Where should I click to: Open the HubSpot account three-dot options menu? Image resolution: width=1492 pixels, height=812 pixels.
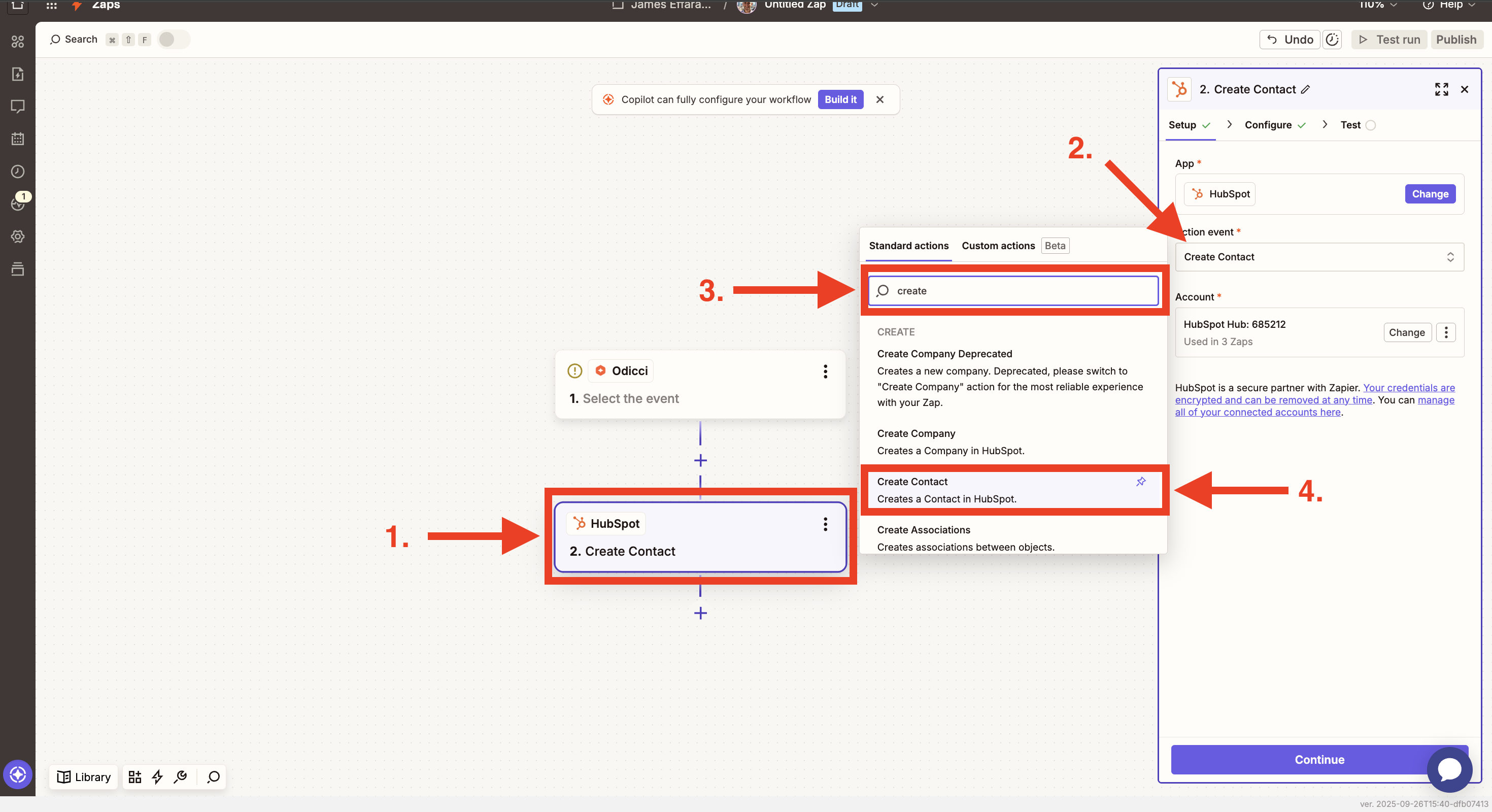pyautogui.click(x=1446, y=332)
